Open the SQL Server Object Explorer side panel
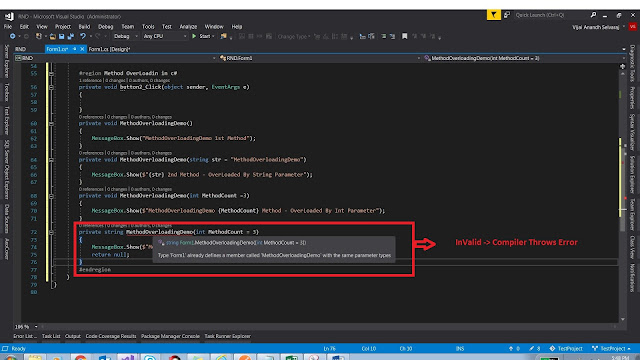Screen dimensions: 640x360 click(x=7, y=170)
